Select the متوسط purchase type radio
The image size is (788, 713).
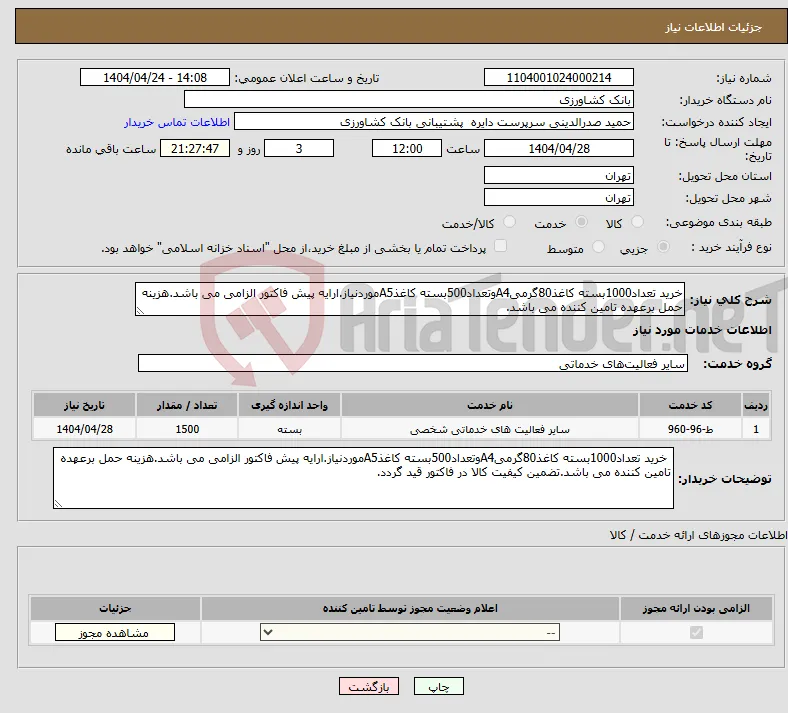click(x=598, y=247)
